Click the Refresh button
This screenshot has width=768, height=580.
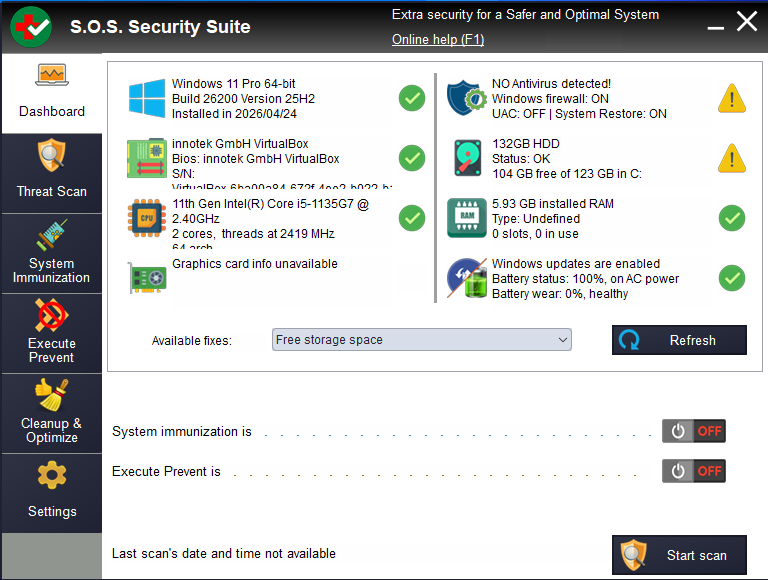click(x=679, y=340)
